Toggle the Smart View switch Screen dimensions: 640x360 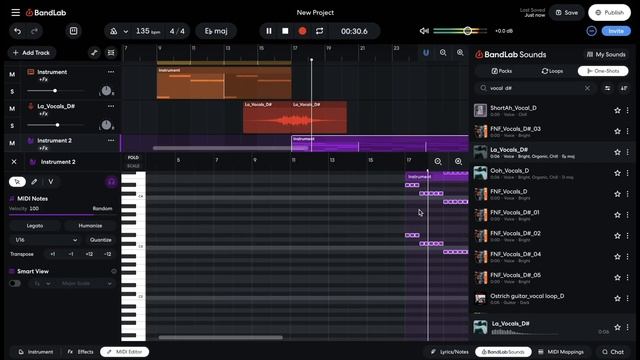point(15,283)
